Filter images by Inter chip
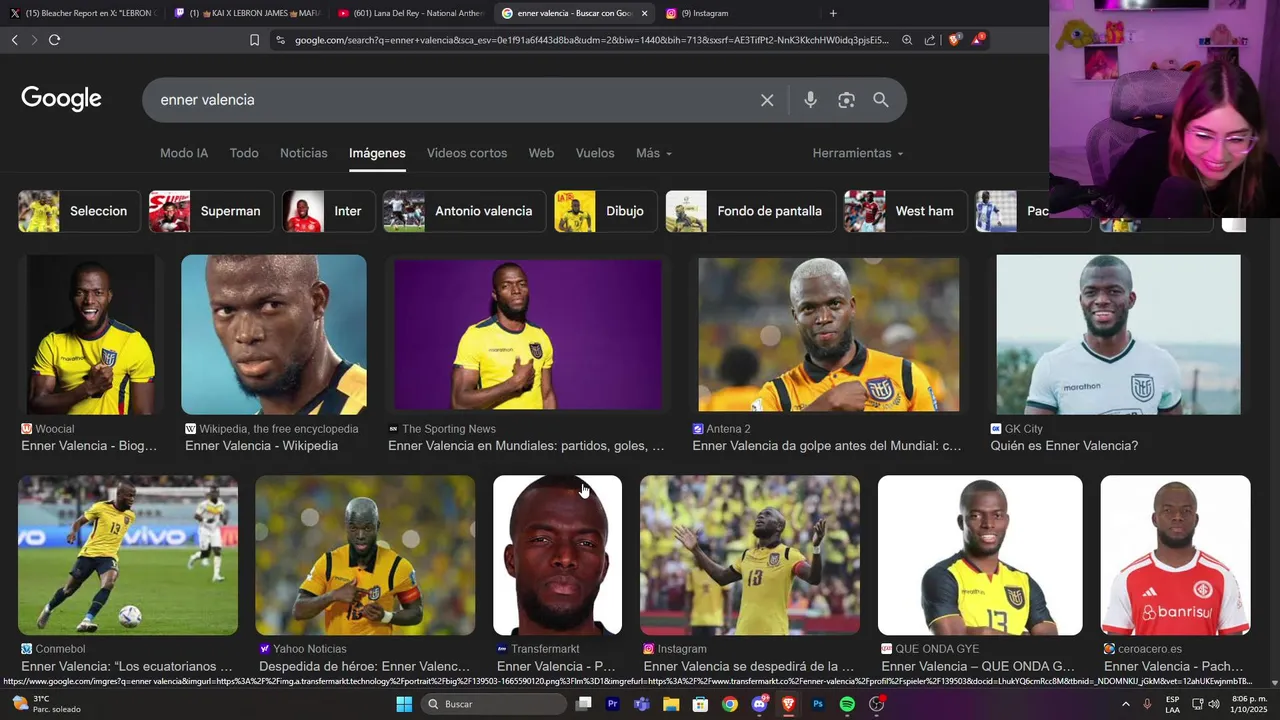Screen dimensions: 1280x720 (x=328, y=211)
